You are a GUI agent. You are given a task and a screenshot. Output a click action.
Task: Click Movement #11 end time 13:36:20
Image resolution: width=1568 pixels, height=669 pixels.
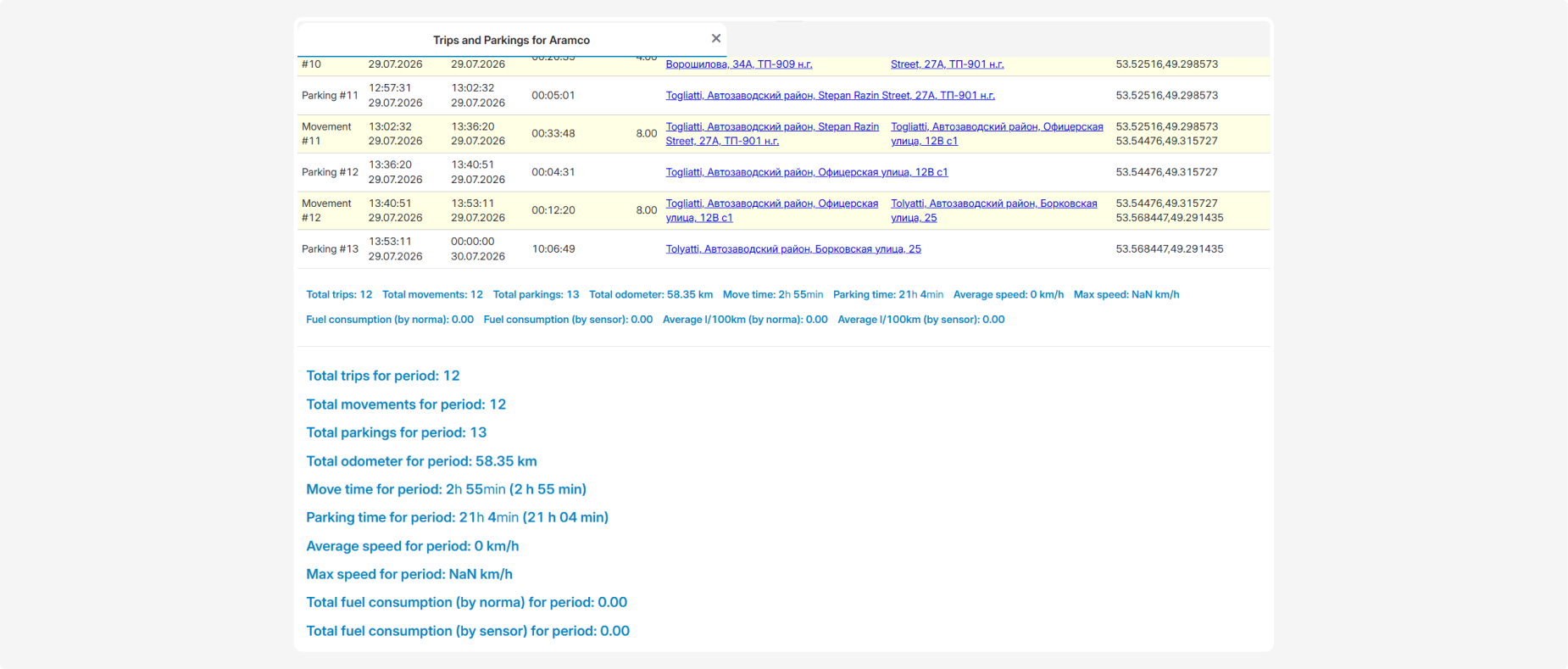click(x=473, y=126)
